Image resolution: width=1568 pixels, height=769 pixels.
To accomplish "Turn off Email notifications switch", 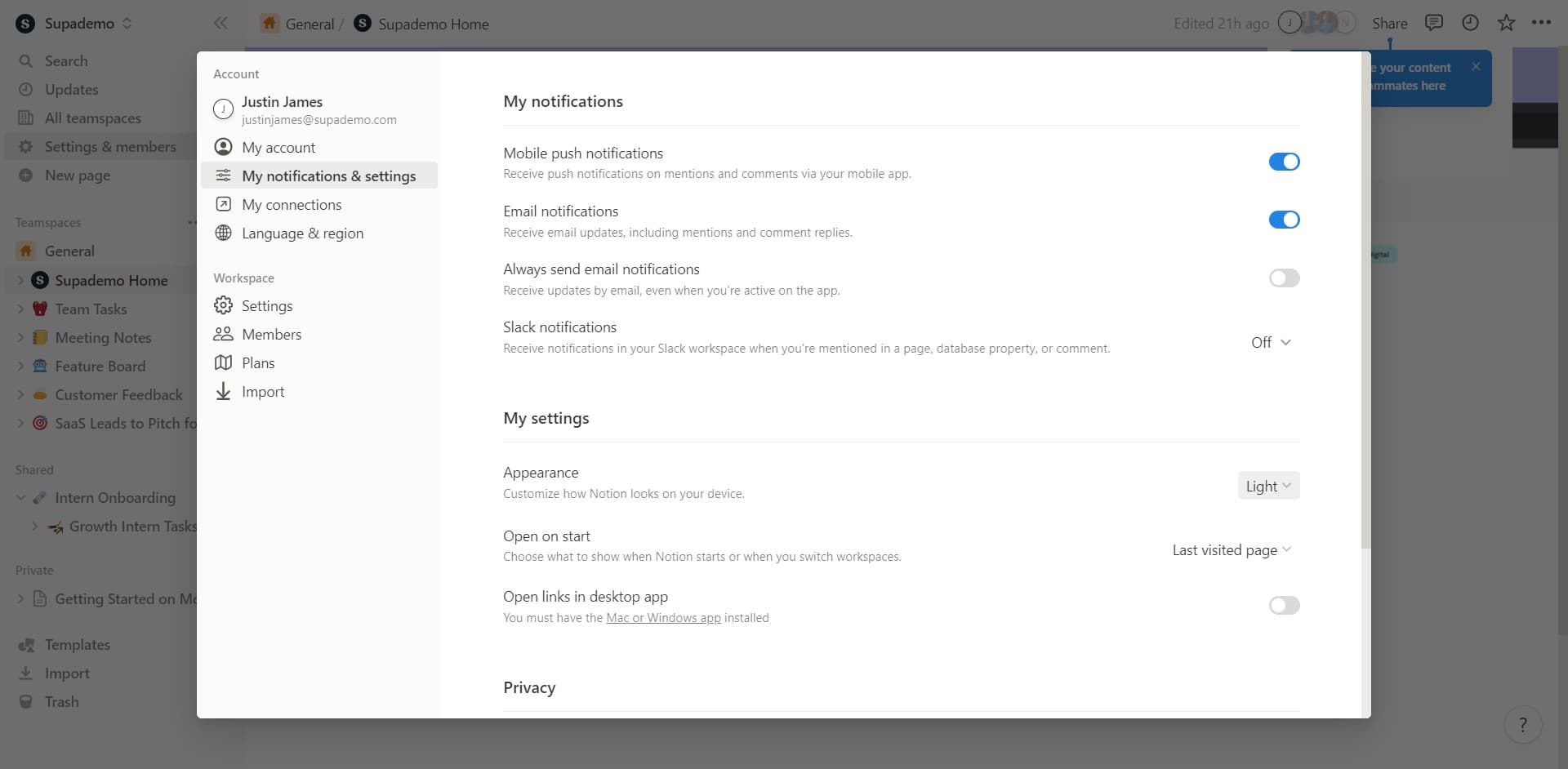I will pyautogui.click(x=1284, y=220).
